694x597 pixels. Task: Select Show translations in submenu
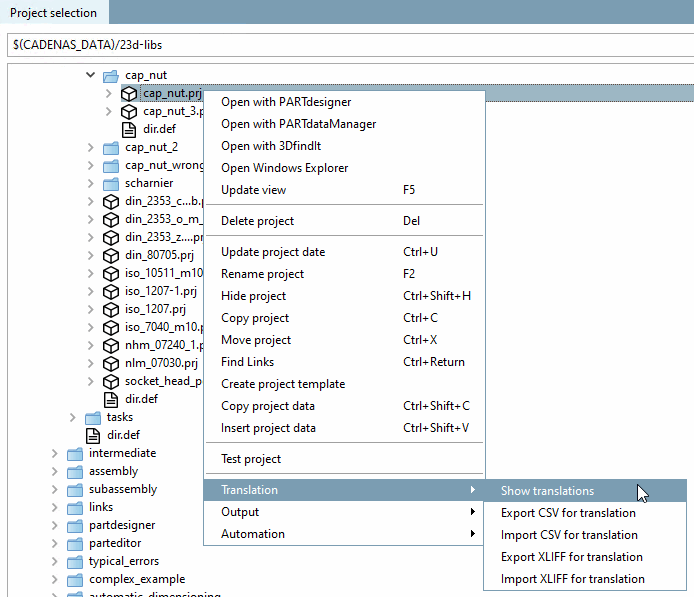[547, 491]
